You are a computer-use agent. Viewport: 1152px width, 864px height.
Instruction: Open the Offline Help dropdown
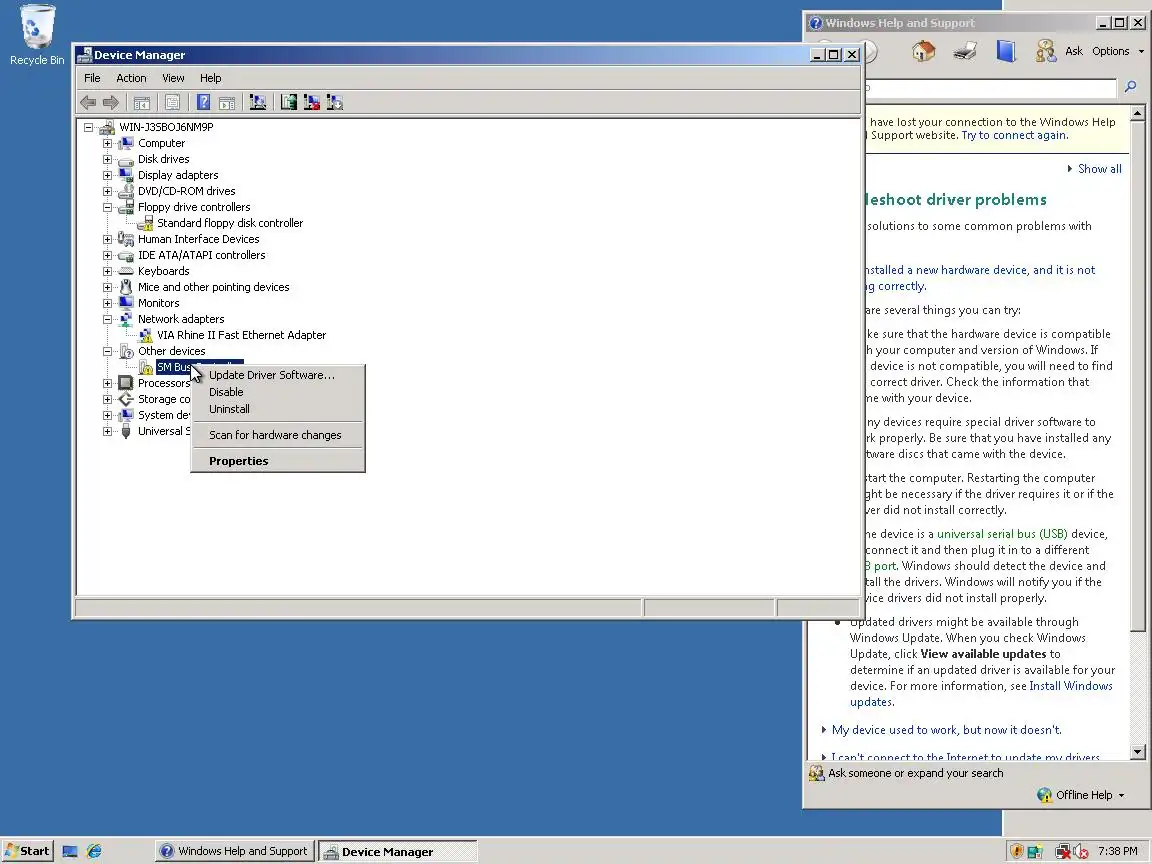click(1090, 795)
